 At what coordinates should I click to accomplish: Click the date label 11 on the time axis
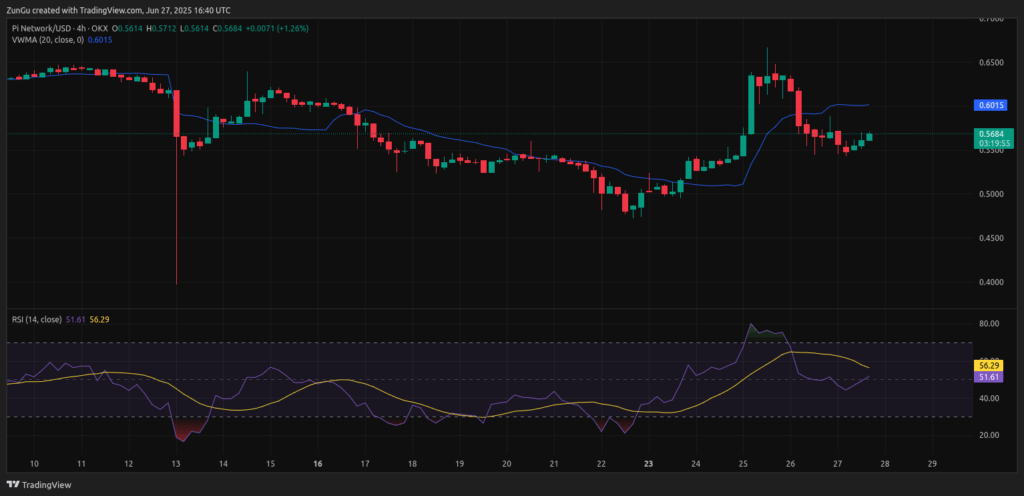tap(81, 463)
